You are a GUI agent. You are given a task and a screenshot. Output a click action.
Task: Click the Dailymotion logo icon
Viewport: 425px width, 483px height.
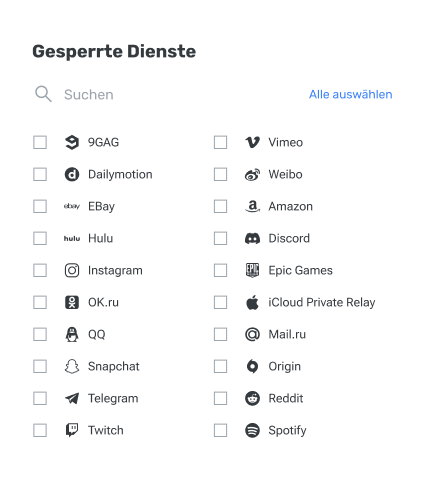pos(72,174)
